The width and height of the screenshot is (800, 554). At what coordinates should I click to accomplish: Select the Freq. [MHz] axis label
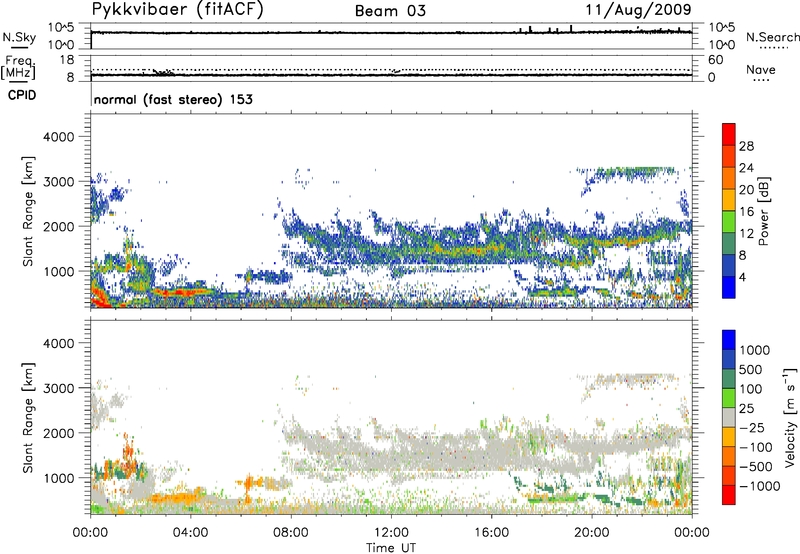(18, 68)
